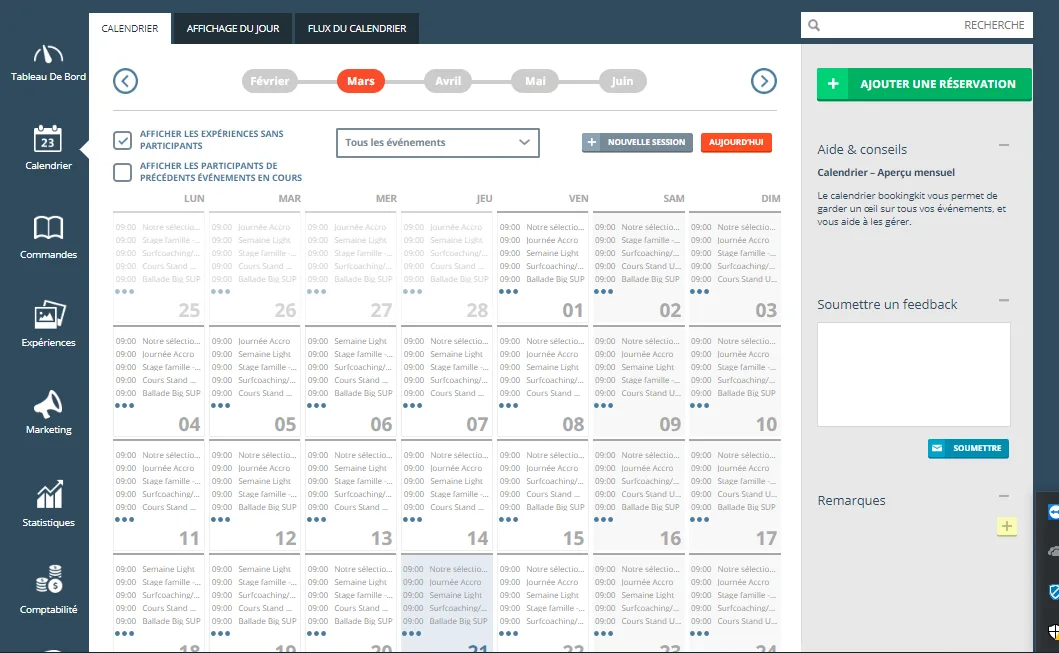Select Avril on the month timeline
1059x653 pixels.
pos(448,81)
